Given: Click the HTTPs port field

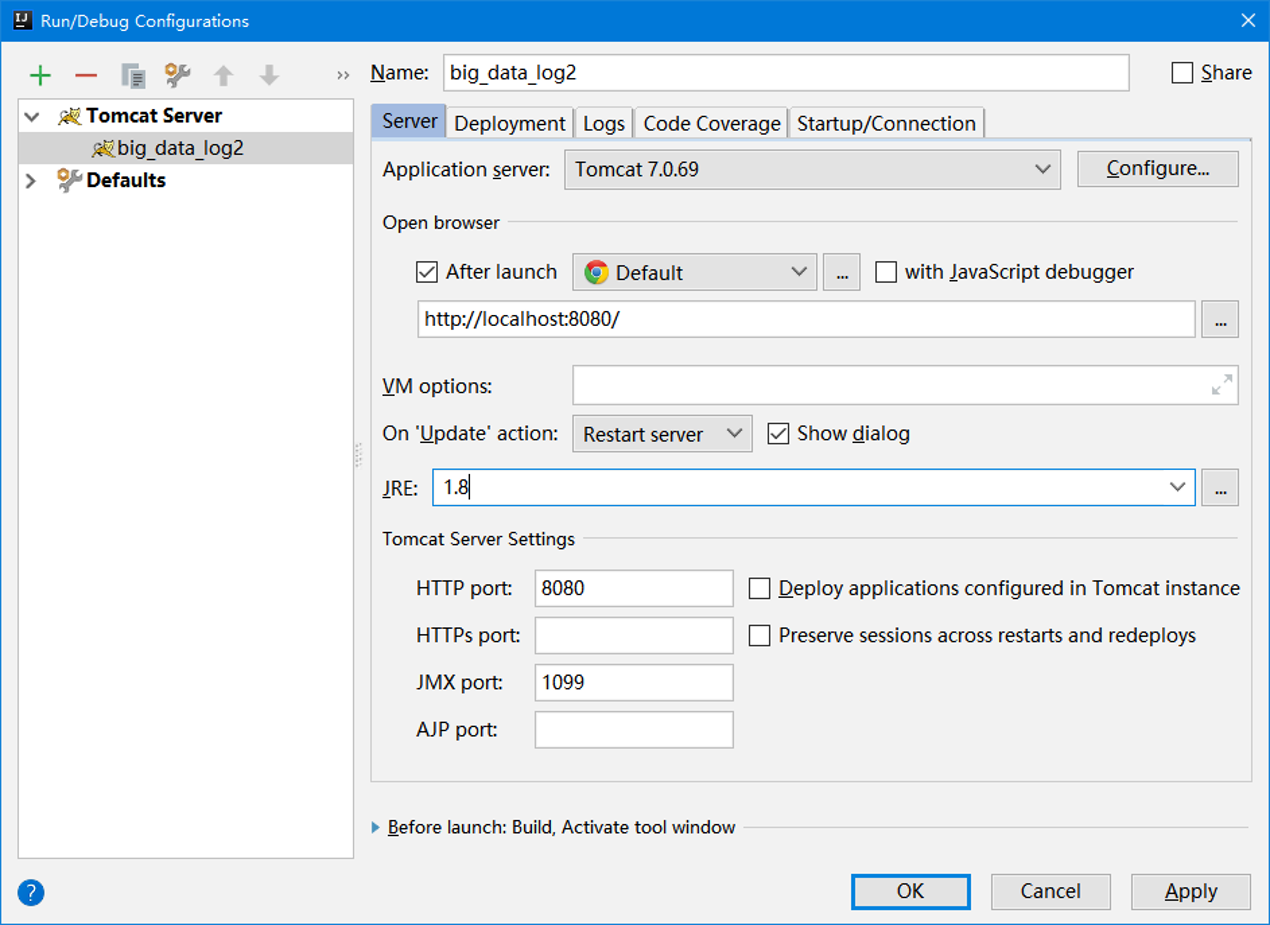Looking at the screenshot, I should [x=634, y=635].
